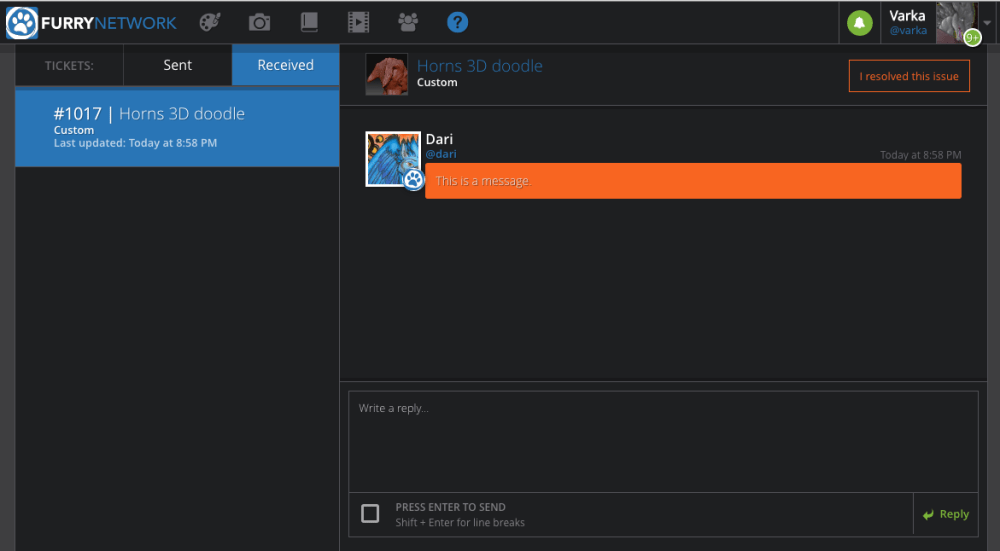This screenshot has width=1000, height=551.
Task: Expand the Varka account dropdown arrow
Action: click(x=987, y=23)
